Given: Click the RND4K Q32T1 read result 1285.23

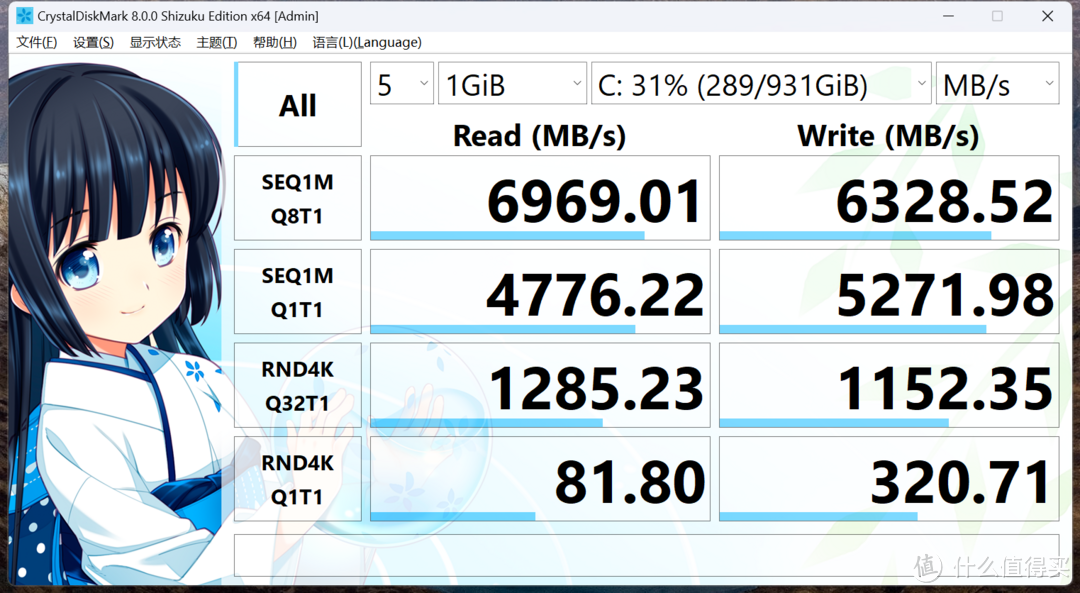Looking at the screenshot, I should pos(540,386).
